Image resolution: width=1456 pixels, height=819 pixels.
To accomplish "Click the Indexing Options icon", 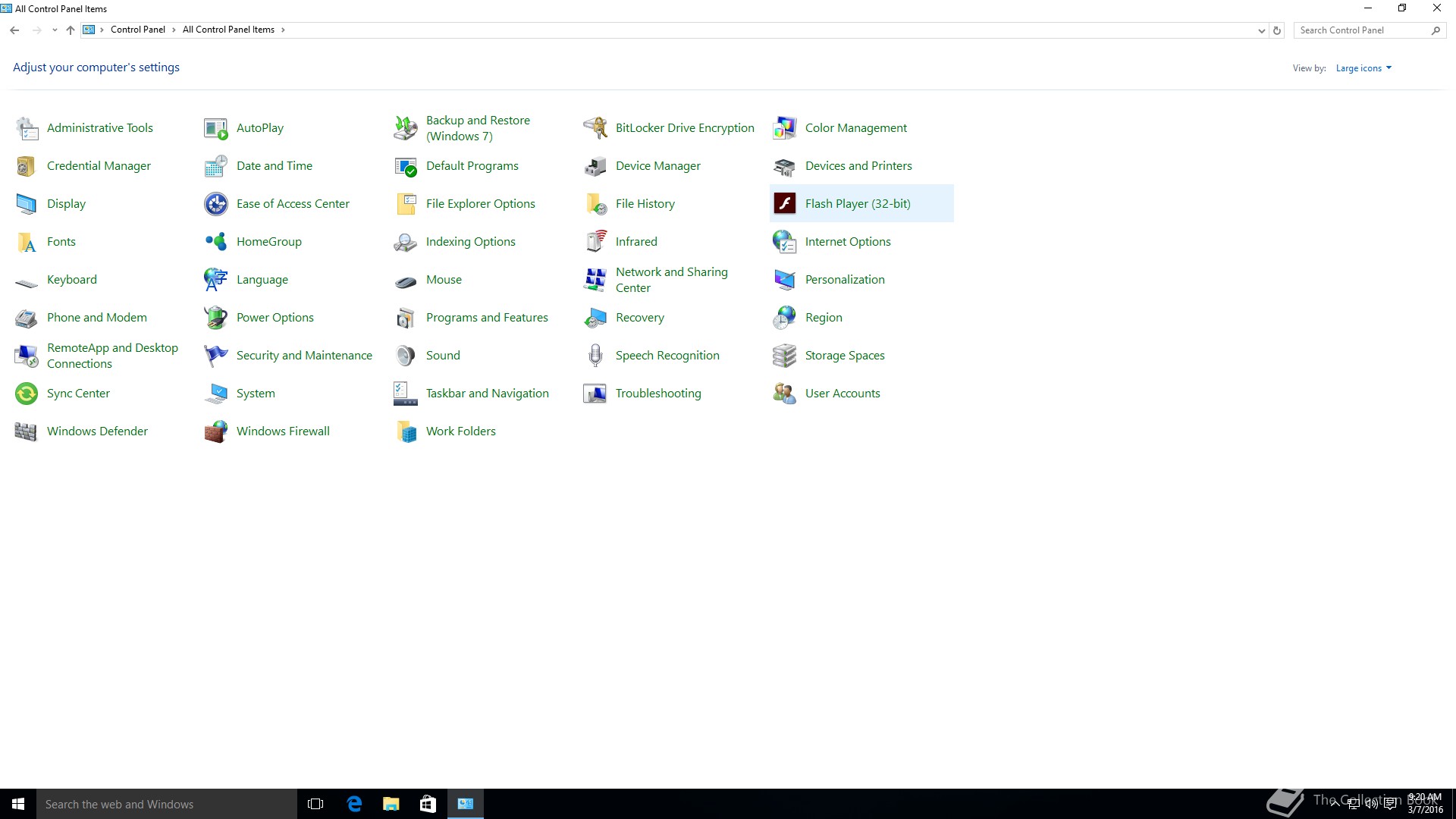I will [x=406, y=242].
